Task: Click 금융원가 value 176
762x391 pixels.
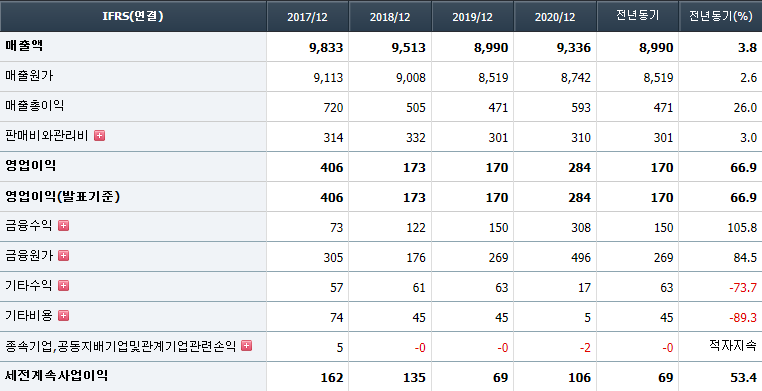Action: [416, 258]
